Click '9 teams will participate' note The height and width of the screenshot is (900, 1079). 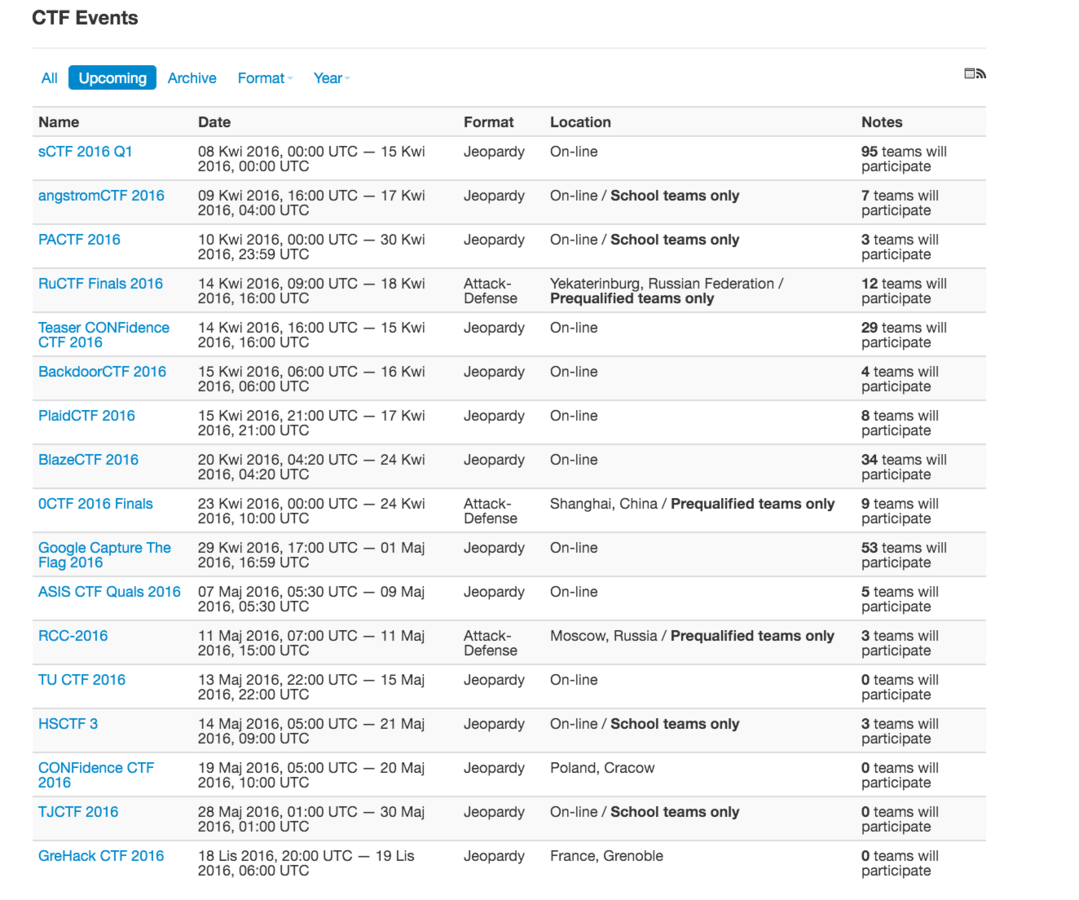pos(899,511)
